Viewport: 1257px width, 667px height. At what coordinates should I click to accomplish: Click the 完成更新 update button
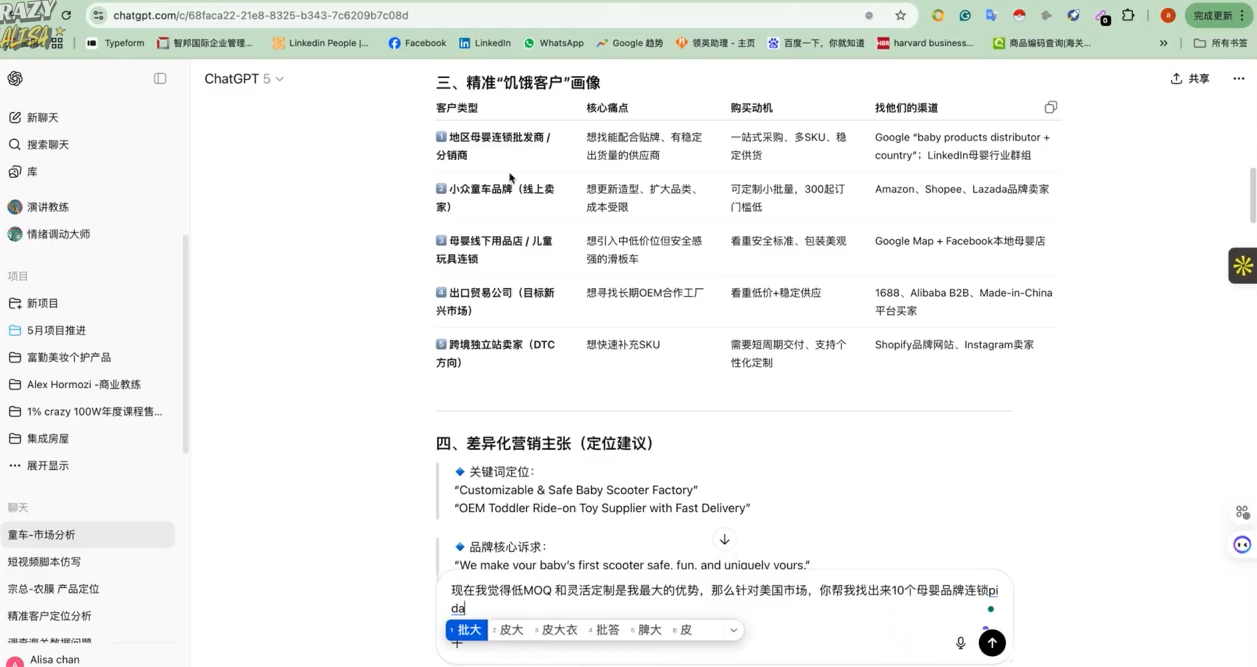tap(1214, 15)
